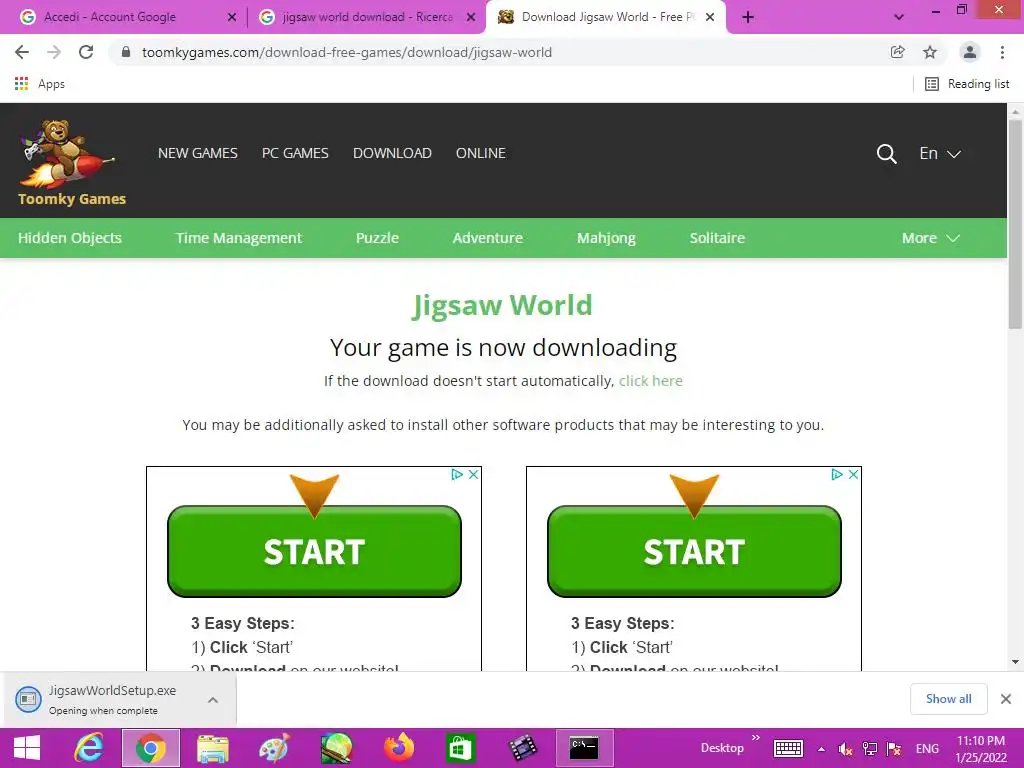
Task: Open the Apps shortcut in bookmarks bar
Action: (x=40, y=84)
